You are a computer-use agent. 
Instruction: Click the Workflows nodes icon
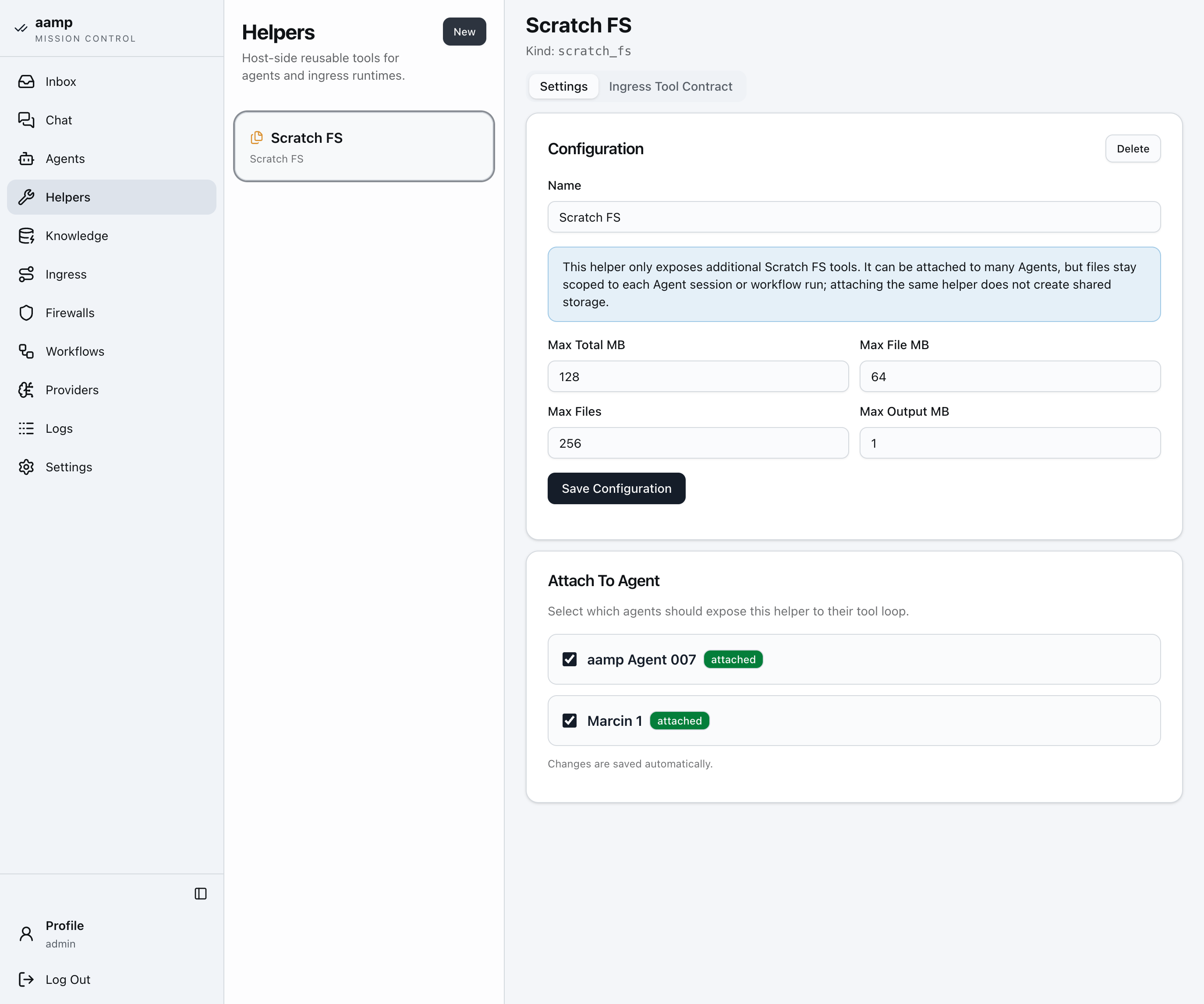(x=26, y=351)
